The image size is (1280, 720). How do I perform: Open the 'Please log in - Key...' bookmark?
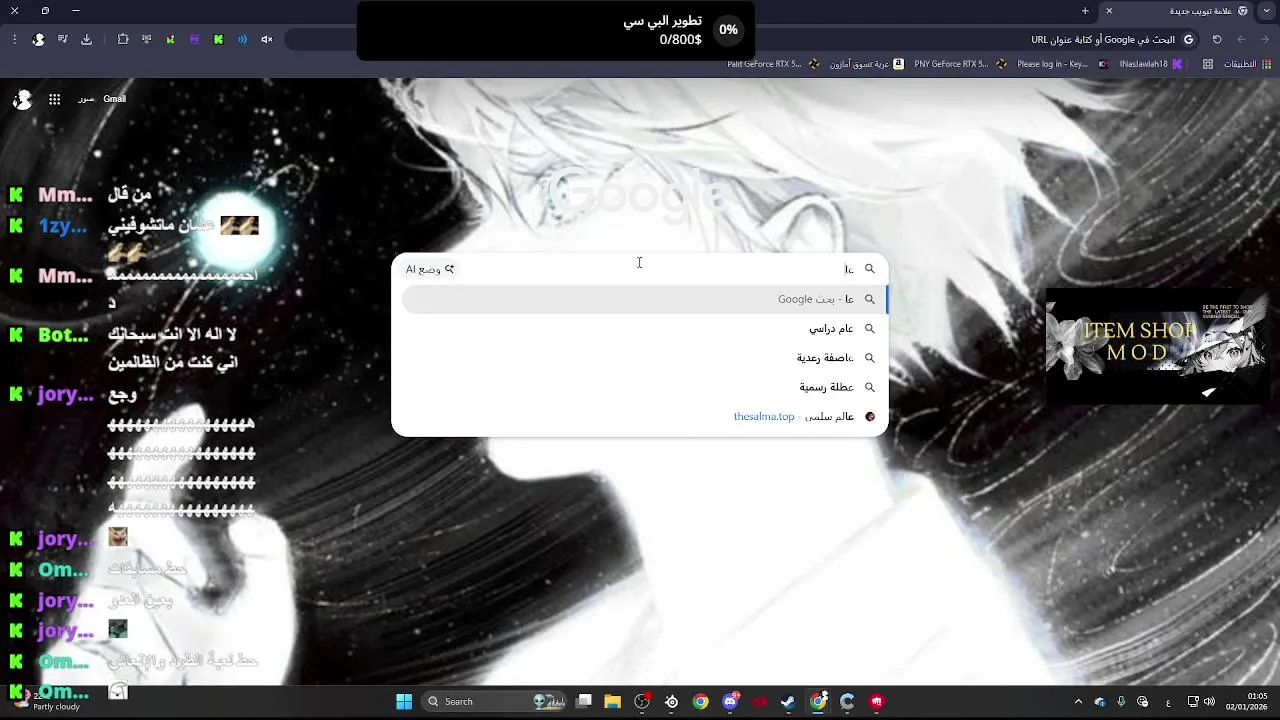pyautogui.click(x=1063, y=64)
